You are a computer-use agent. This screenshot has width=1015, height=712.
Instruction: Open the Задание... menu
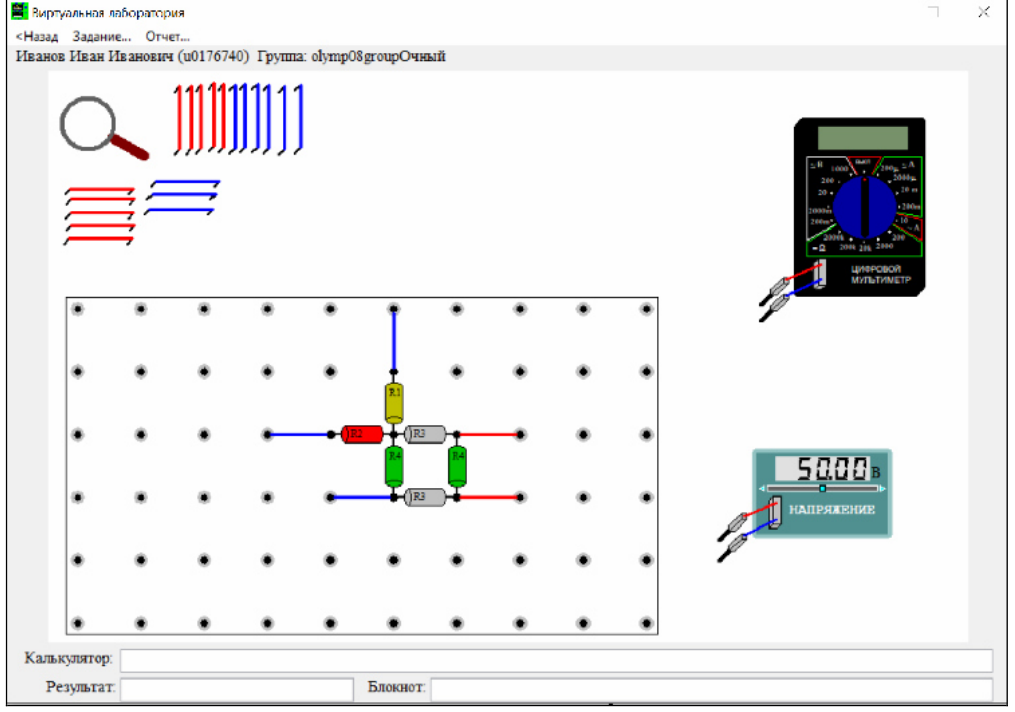[x=102, y=36]
